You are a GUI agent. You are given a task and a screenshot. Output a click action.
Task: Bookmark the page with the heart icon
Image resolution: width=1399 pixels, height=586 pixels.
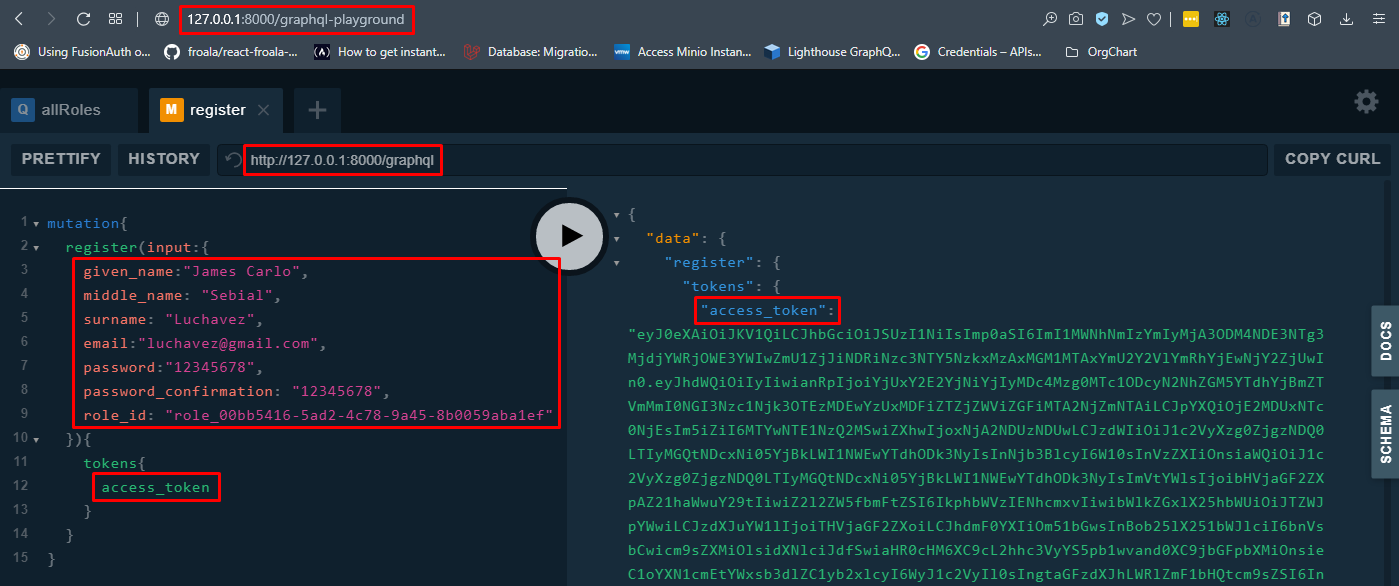click(x=1154, y=19)
